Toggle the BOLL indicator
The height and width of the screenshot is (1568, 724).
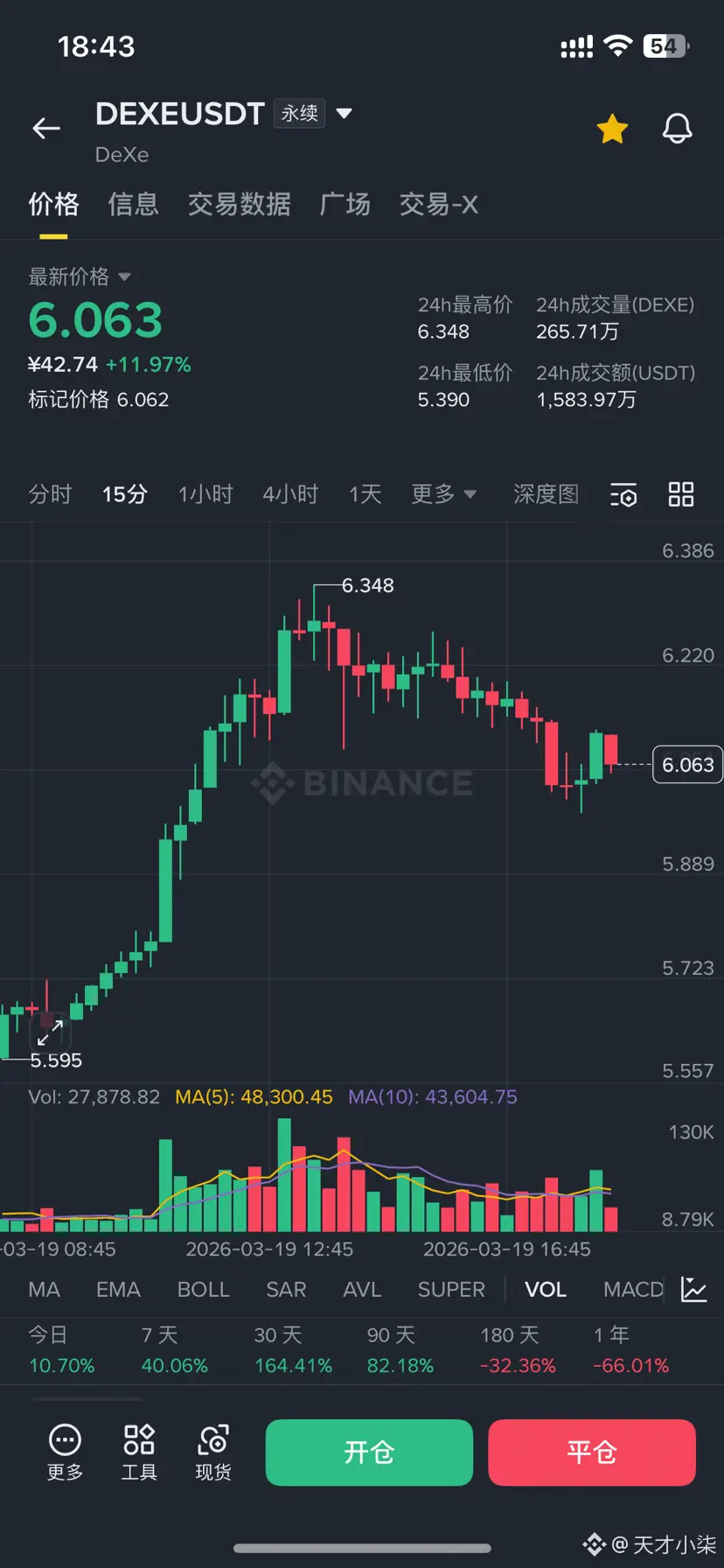pos(203,1289)
